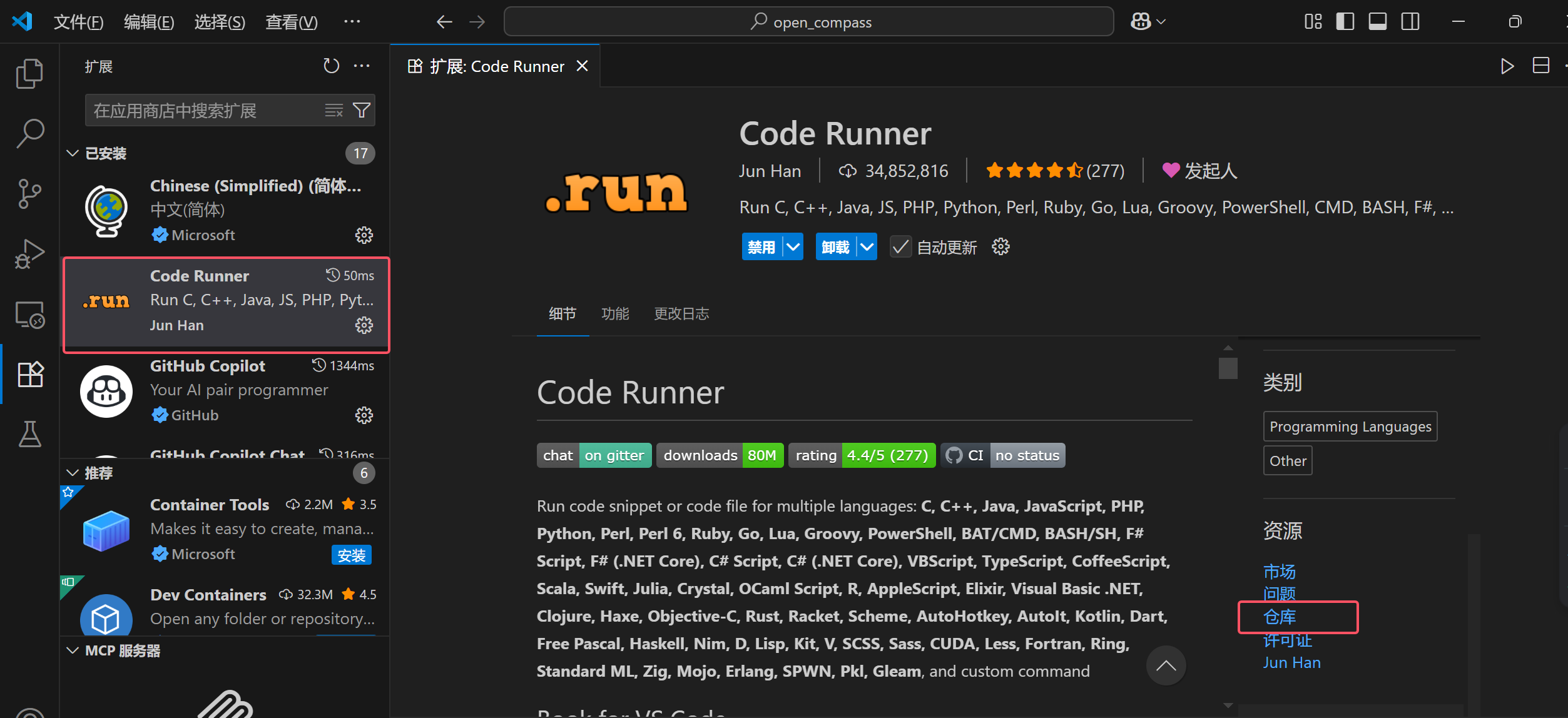
Task: Open the Explorer view in activity bar
Action: (29, 74)
